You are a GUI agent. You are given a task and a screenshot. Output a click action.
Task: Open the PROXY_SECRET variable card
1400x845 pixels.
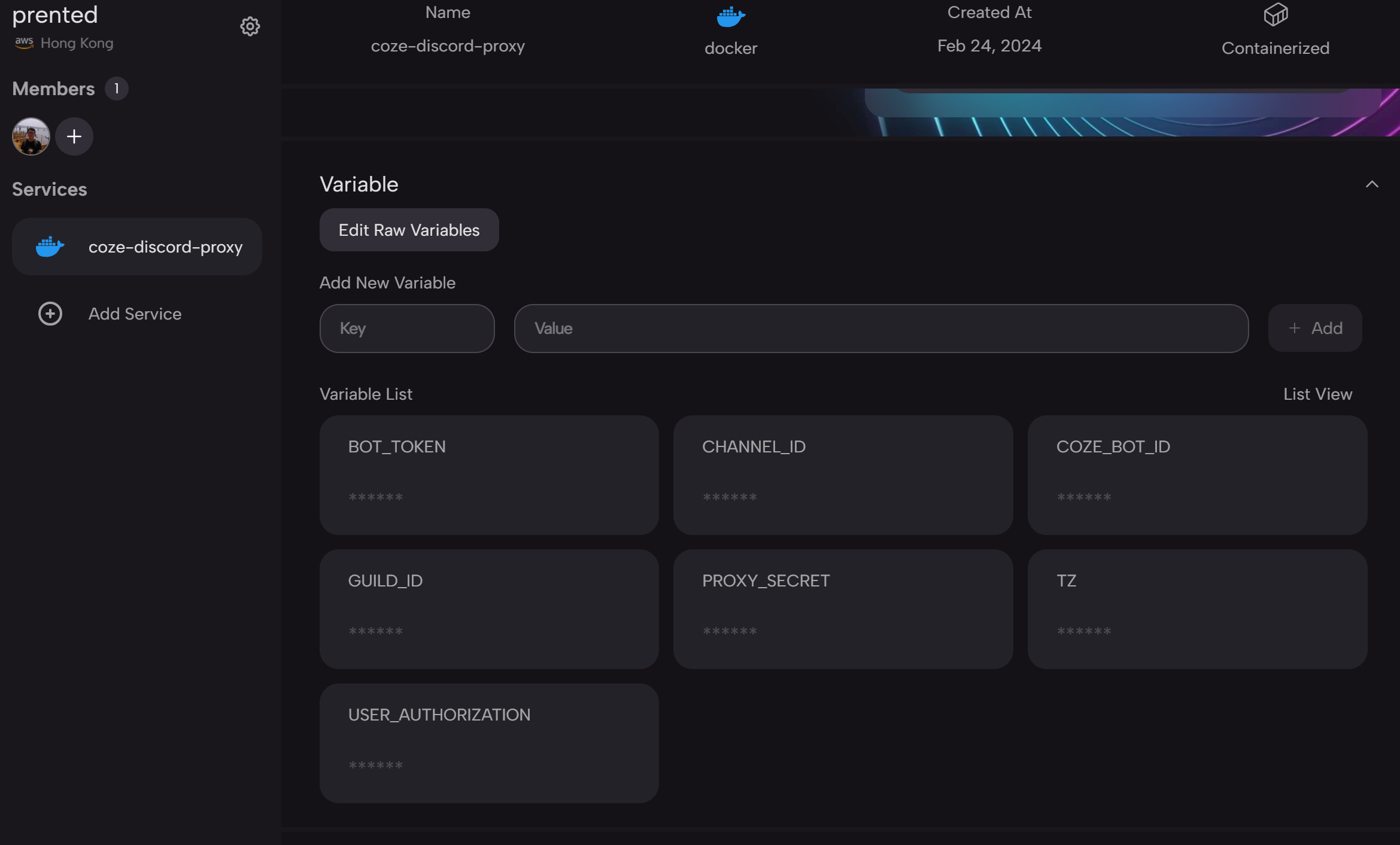(843, 609)
